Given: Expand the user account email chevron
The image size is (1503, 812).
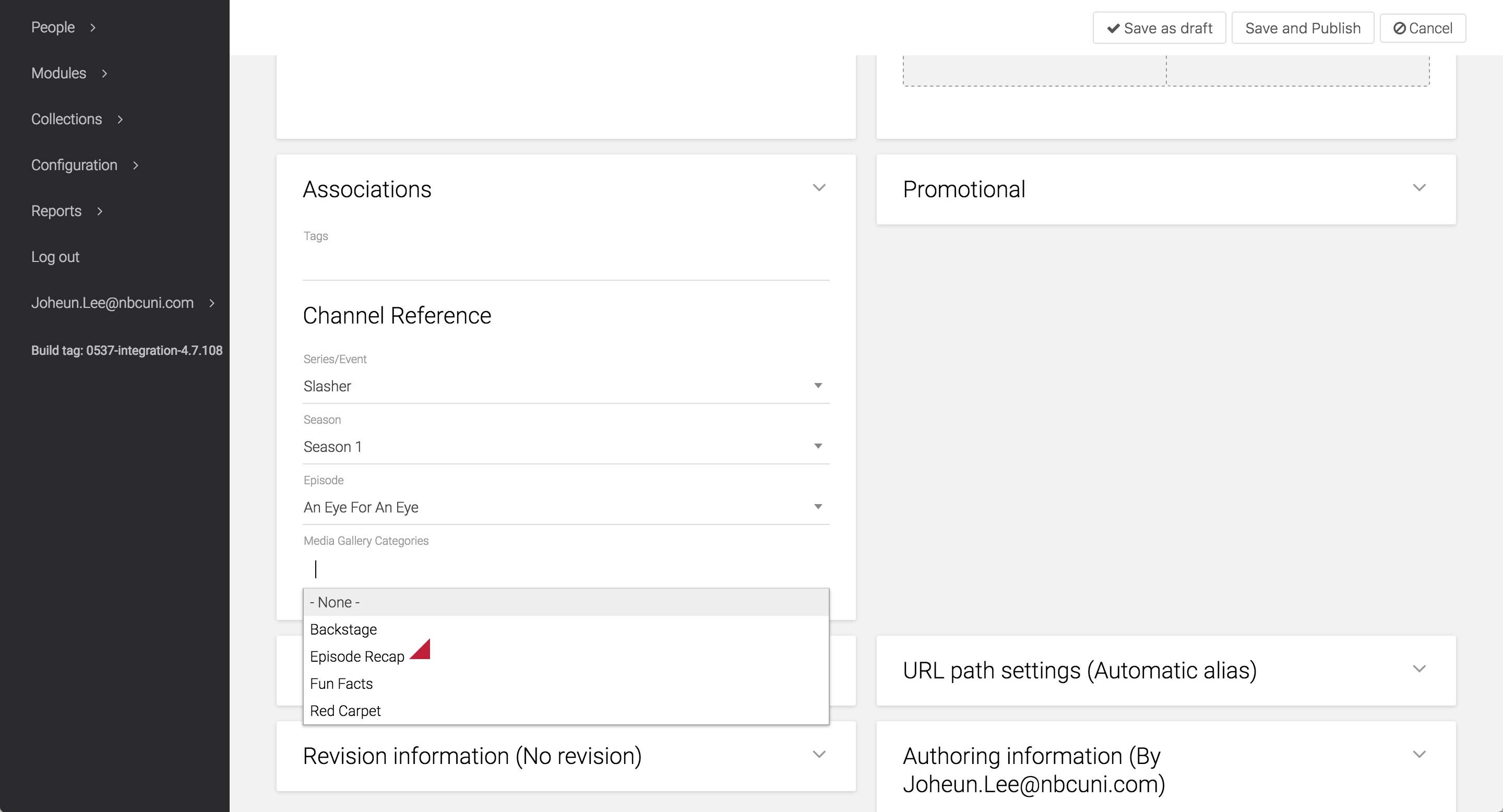Looking at the screenshot, I should coord(212,303).
